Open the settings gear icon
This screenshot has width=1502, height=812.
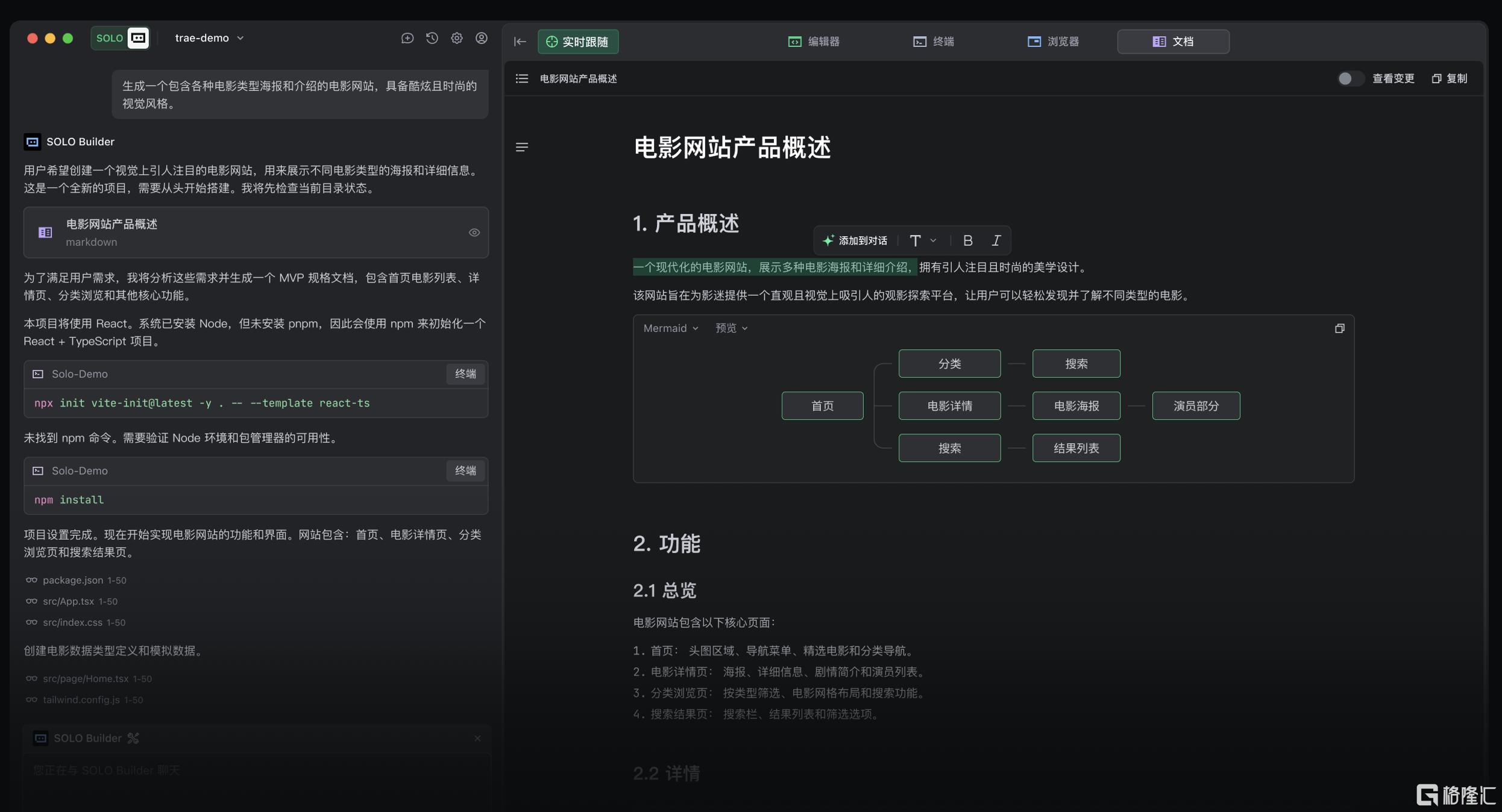(x=456, y=38)
